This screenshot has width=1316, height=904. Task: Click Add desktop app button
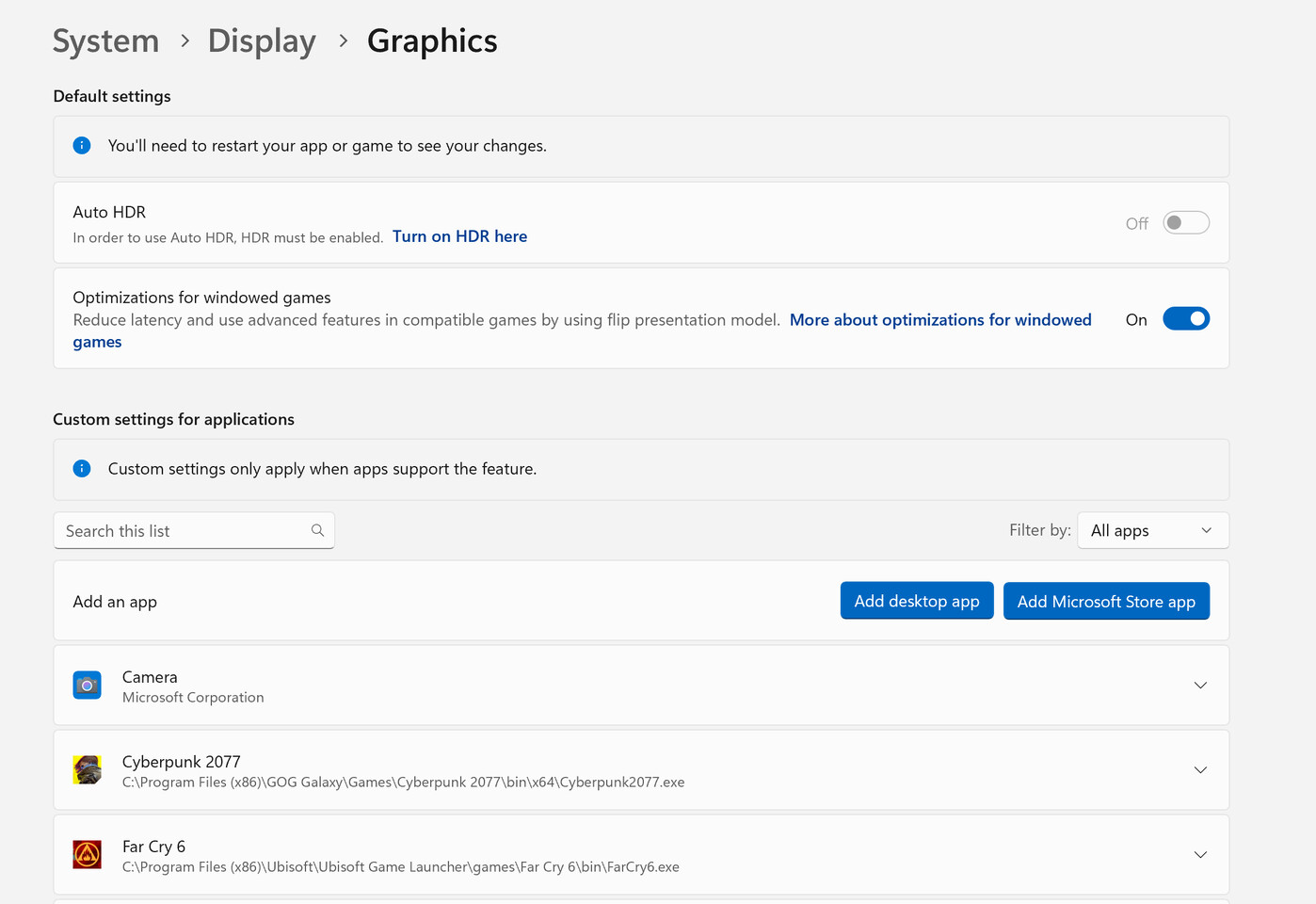pyautogui.click(x=916, y=601)
